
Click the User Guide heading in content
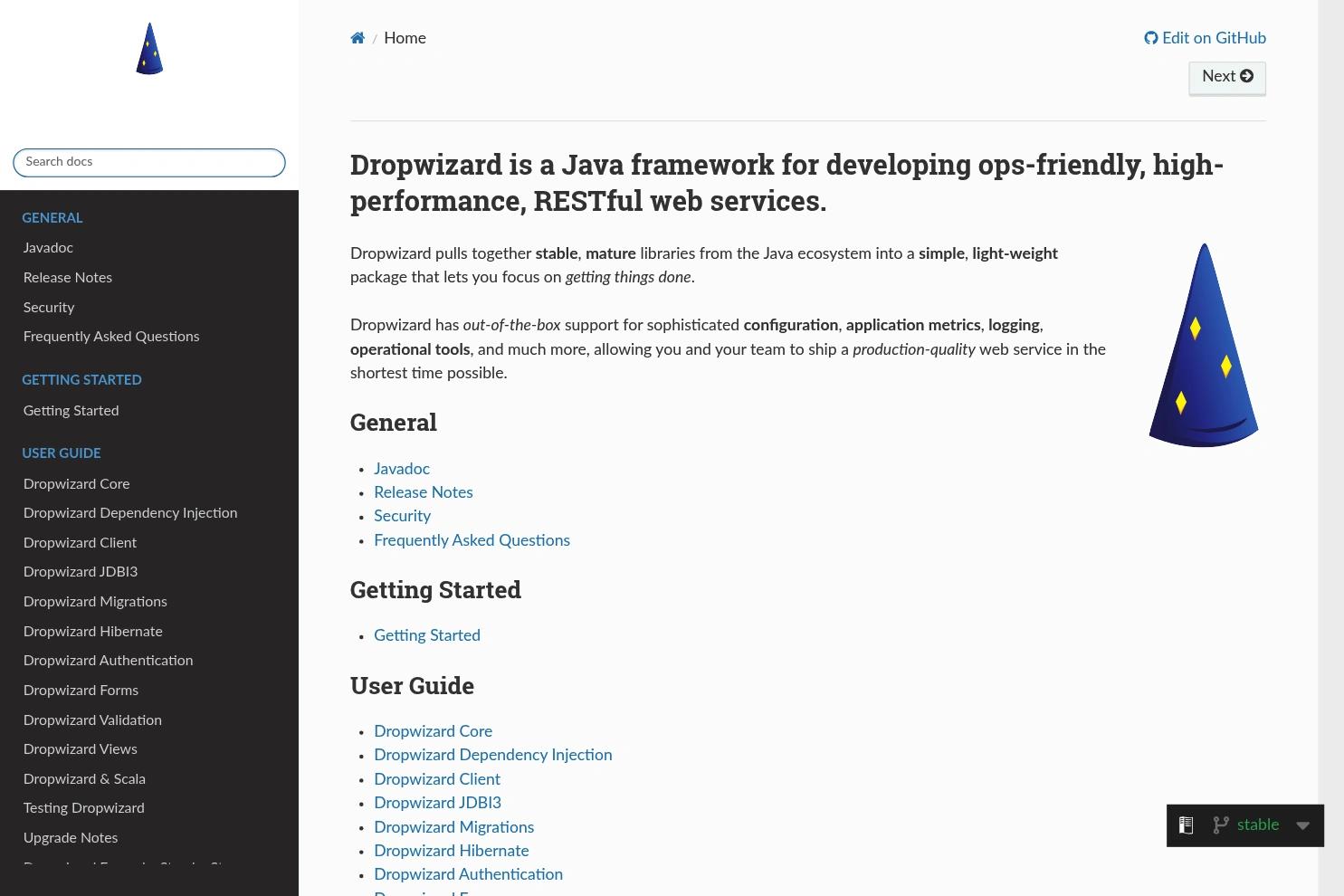[x=412, y=686]
